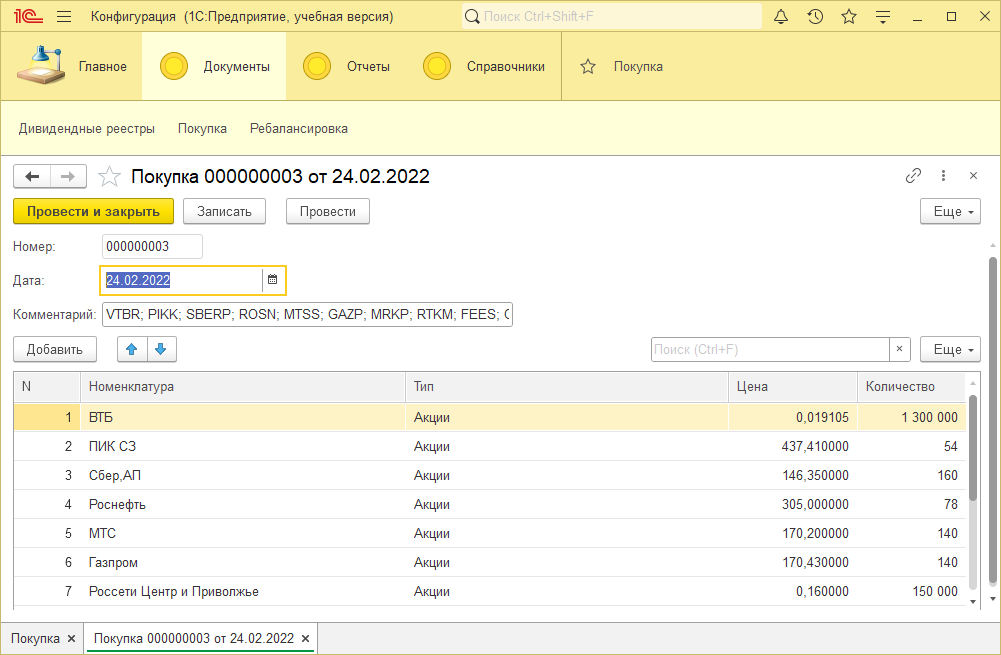Get link to this document
1001x655 pixels.
[913, 176]
